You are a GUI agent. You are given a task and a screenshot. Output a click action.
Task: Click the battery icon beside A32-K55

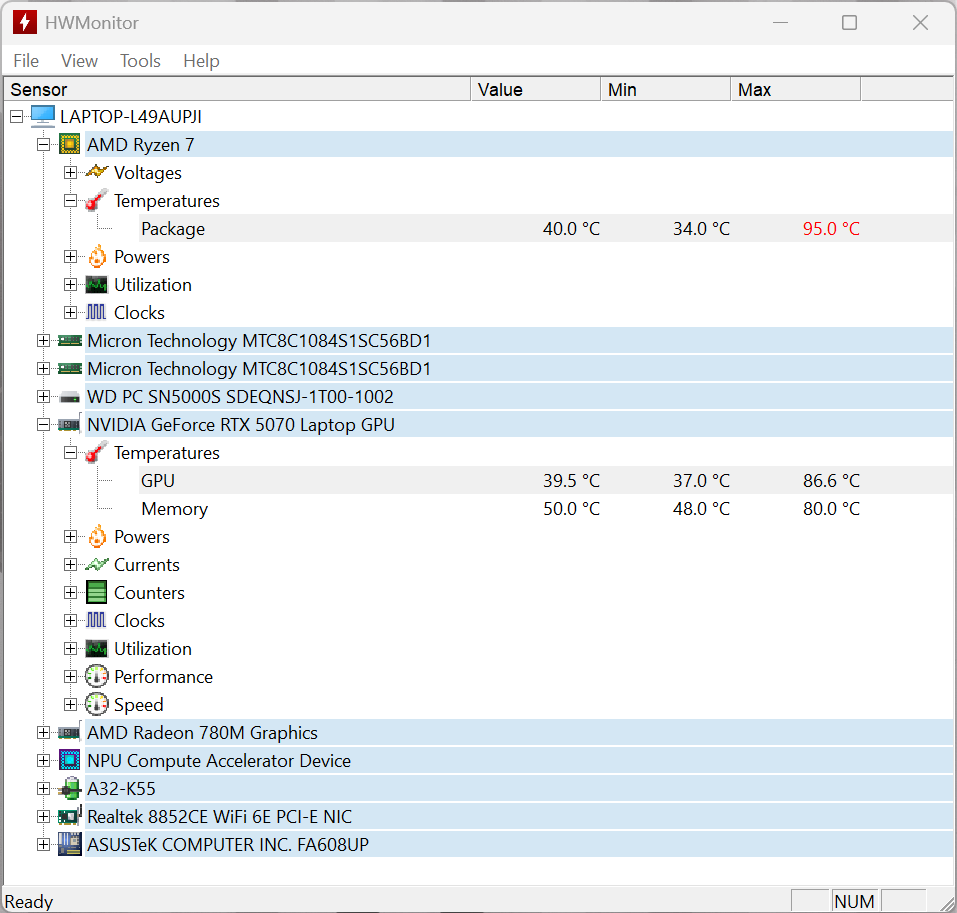tap(70, 789)
